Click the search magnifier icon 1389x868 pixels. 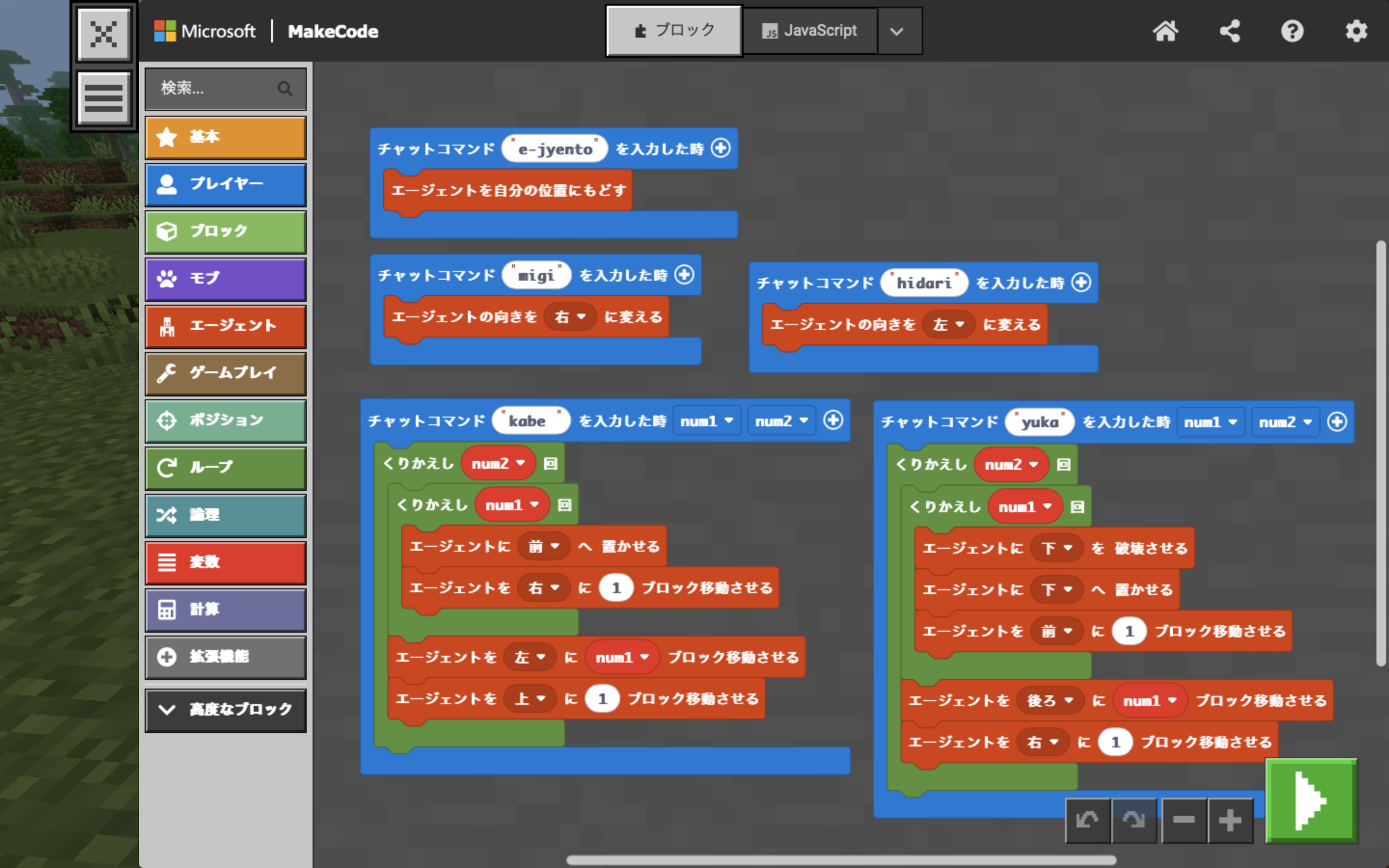(x=285, y=88)
